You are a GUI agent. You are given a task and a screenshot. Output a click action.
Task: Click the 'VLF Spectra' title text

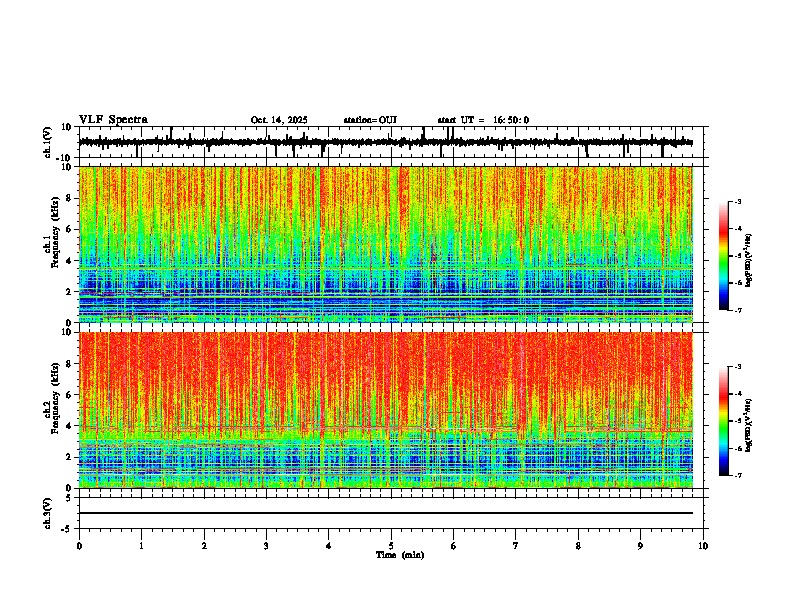pos(113,120)
